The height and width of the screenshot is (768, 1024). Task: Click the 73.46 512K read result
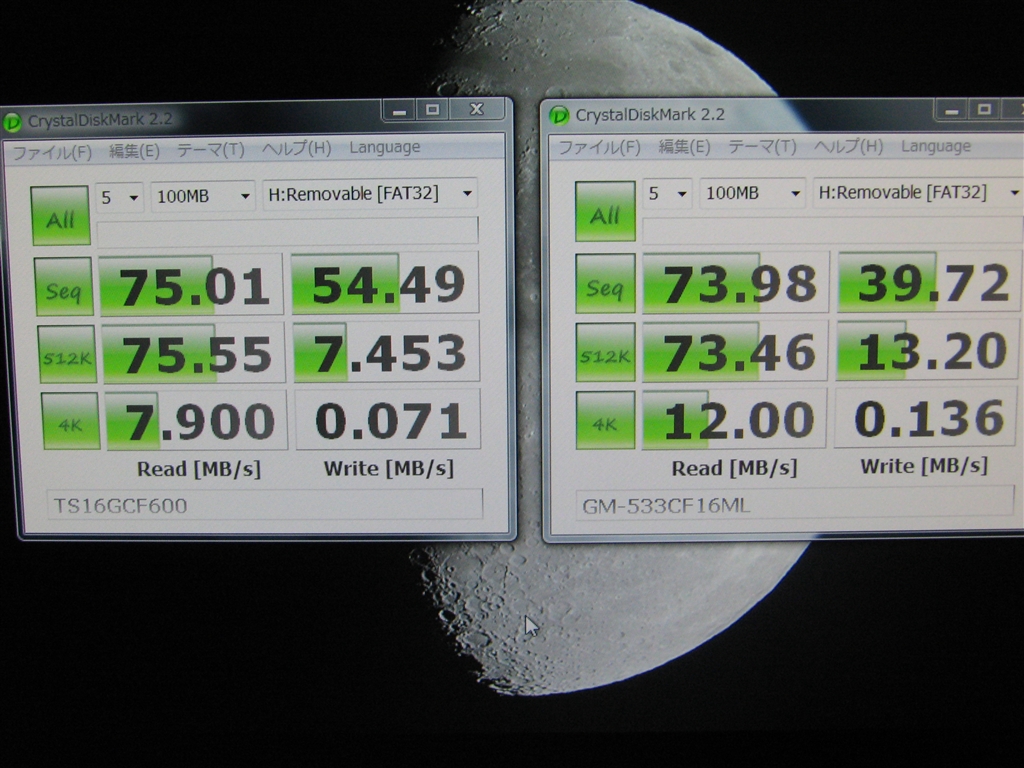point(735,351)
